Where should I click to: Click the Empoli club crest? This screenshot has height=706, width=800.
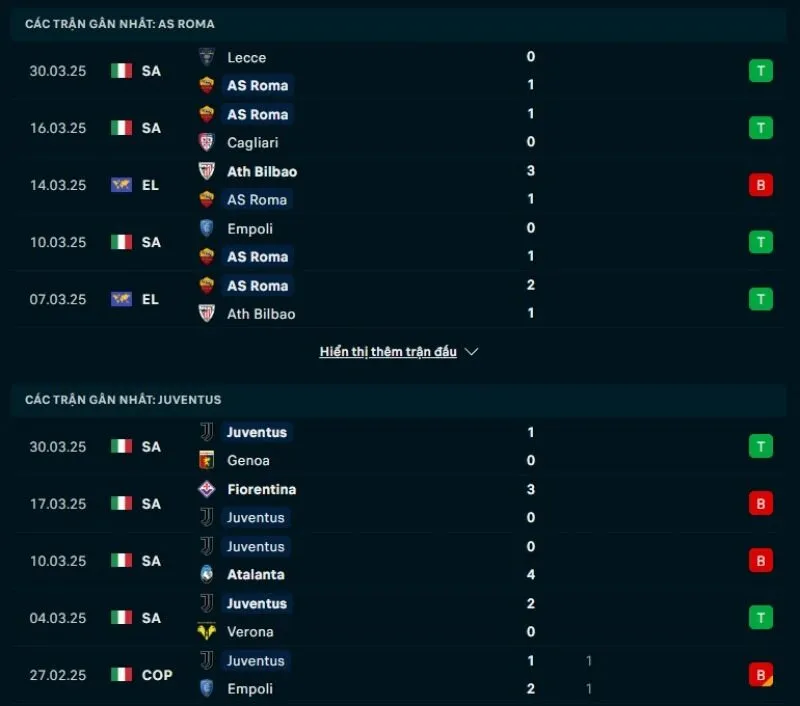(208, 228)
